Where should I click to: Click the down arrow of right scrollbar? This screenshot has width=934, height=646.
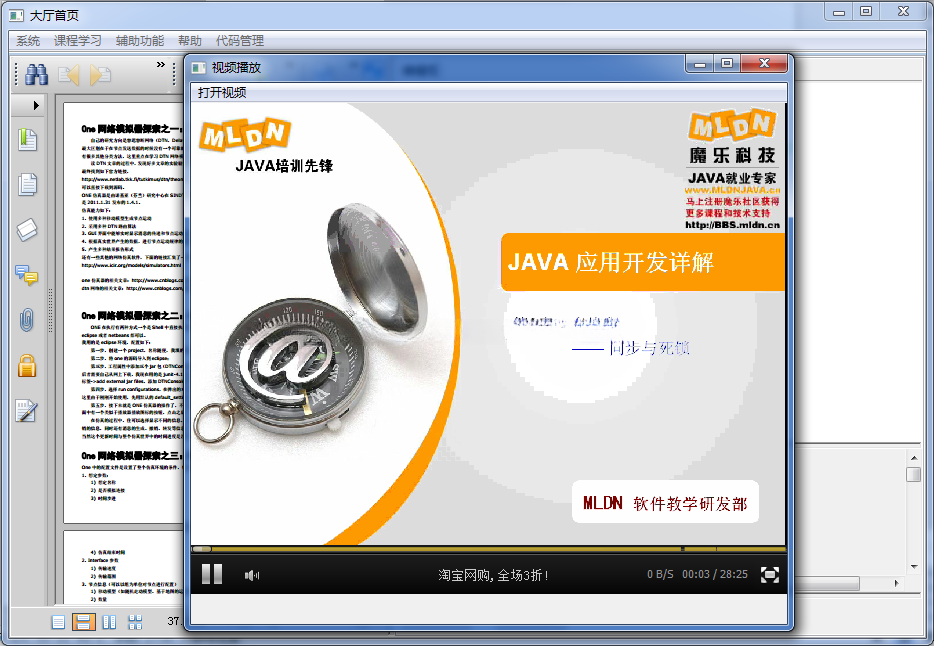tap(914, 567)
